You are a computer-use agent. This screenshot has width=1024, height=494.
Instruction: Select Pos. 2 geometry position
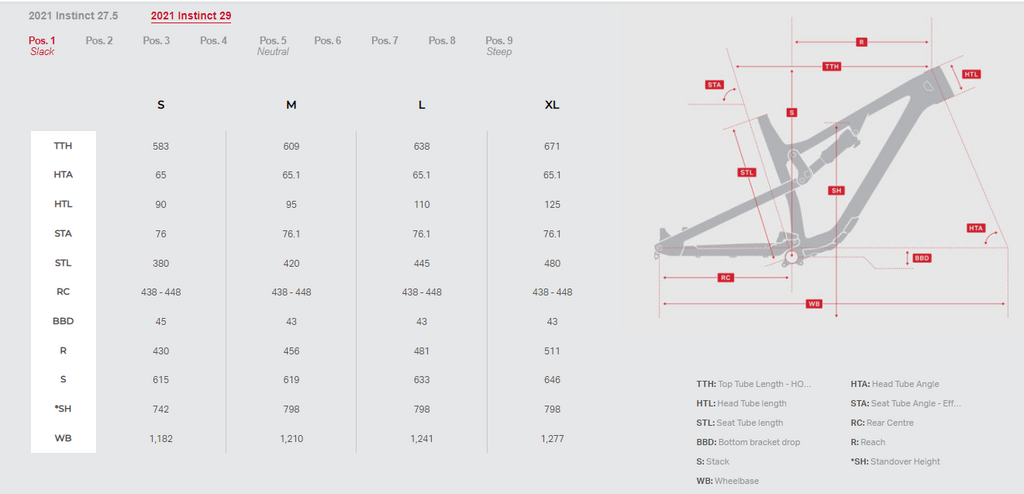coord(99,41)
